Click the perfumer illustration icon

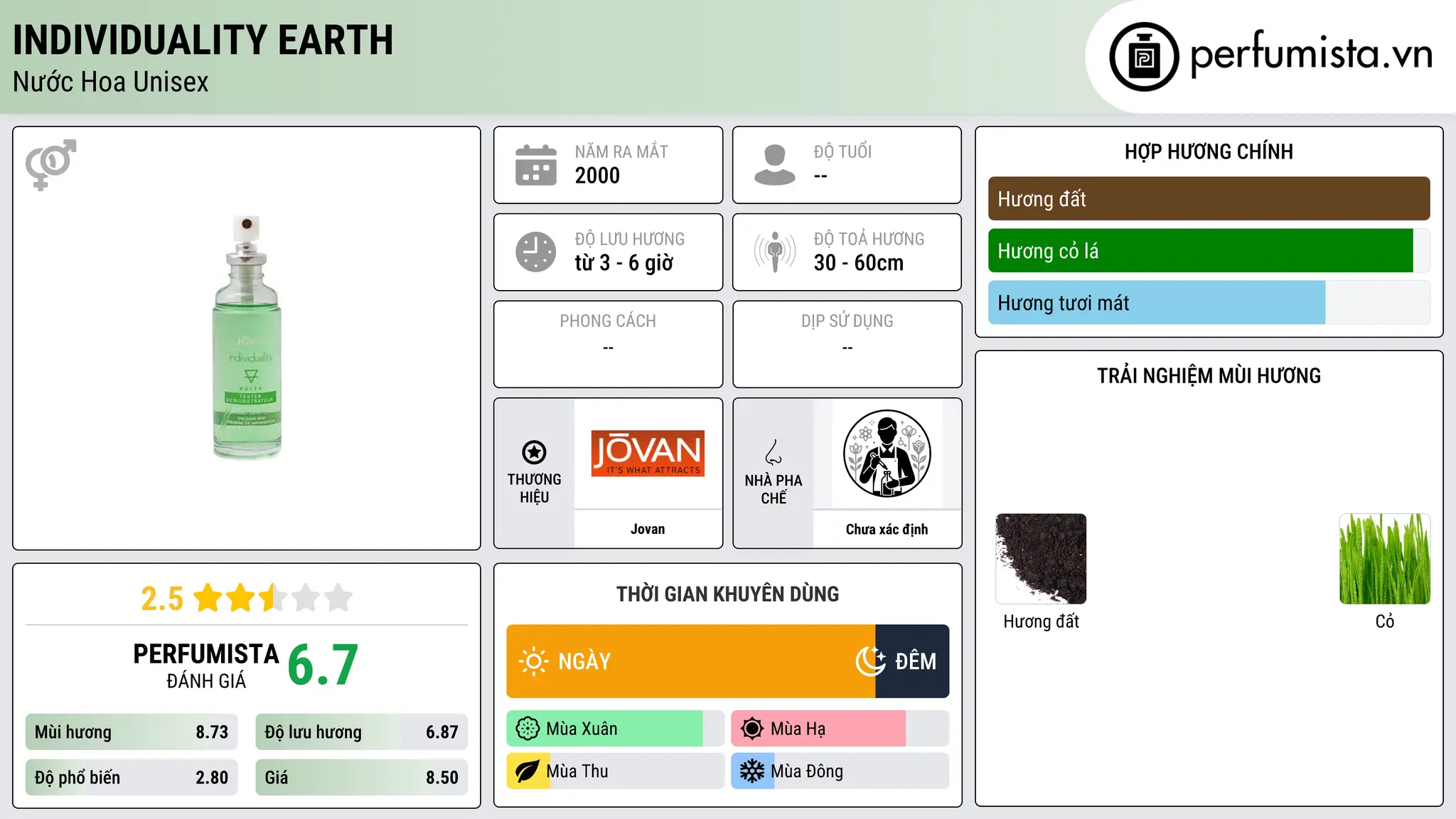[887, 454]
